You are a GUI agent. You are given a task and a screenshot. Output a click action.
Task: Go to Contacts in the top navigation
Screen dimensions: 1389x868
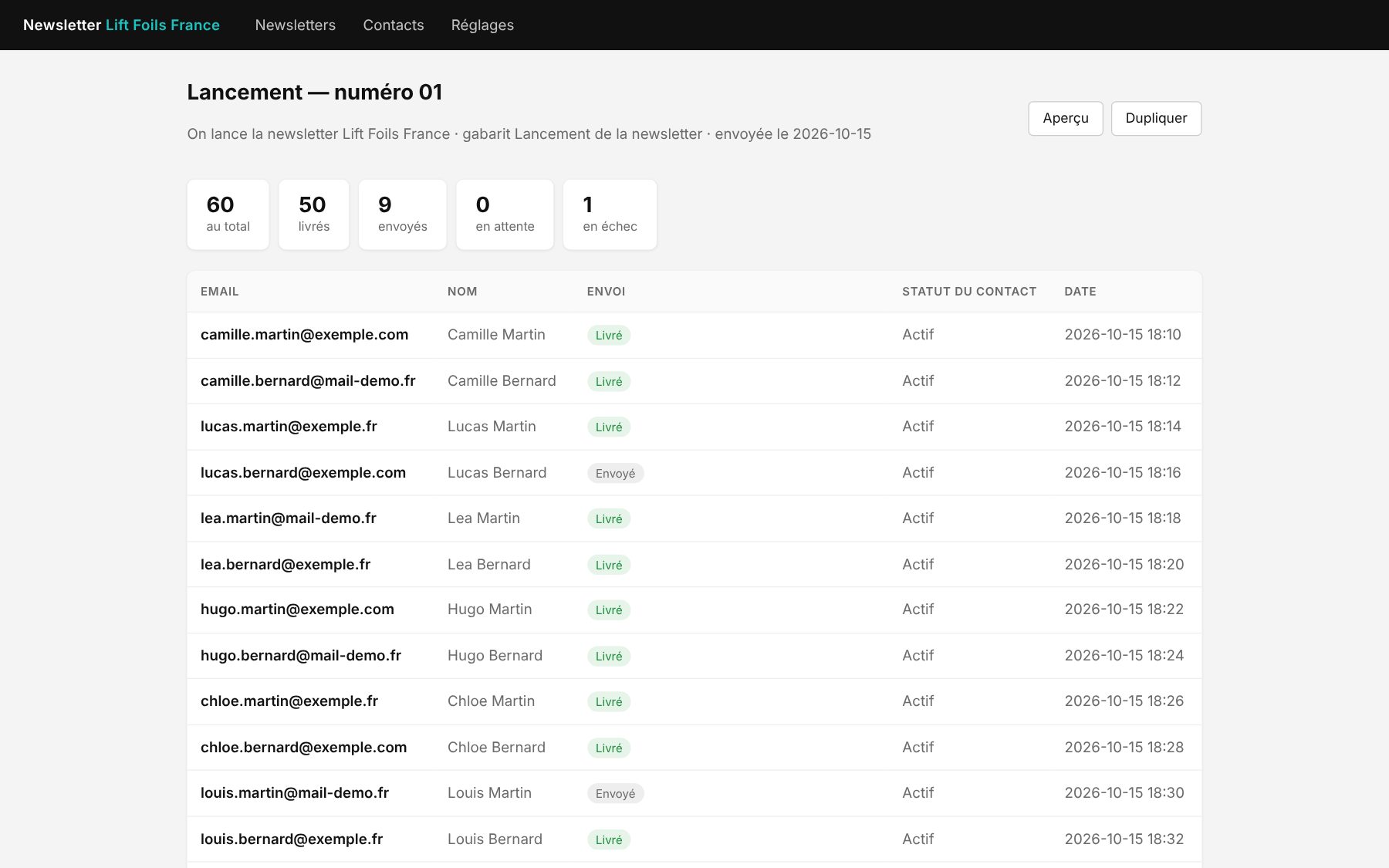pyautogui.click(x=394, y=25)
